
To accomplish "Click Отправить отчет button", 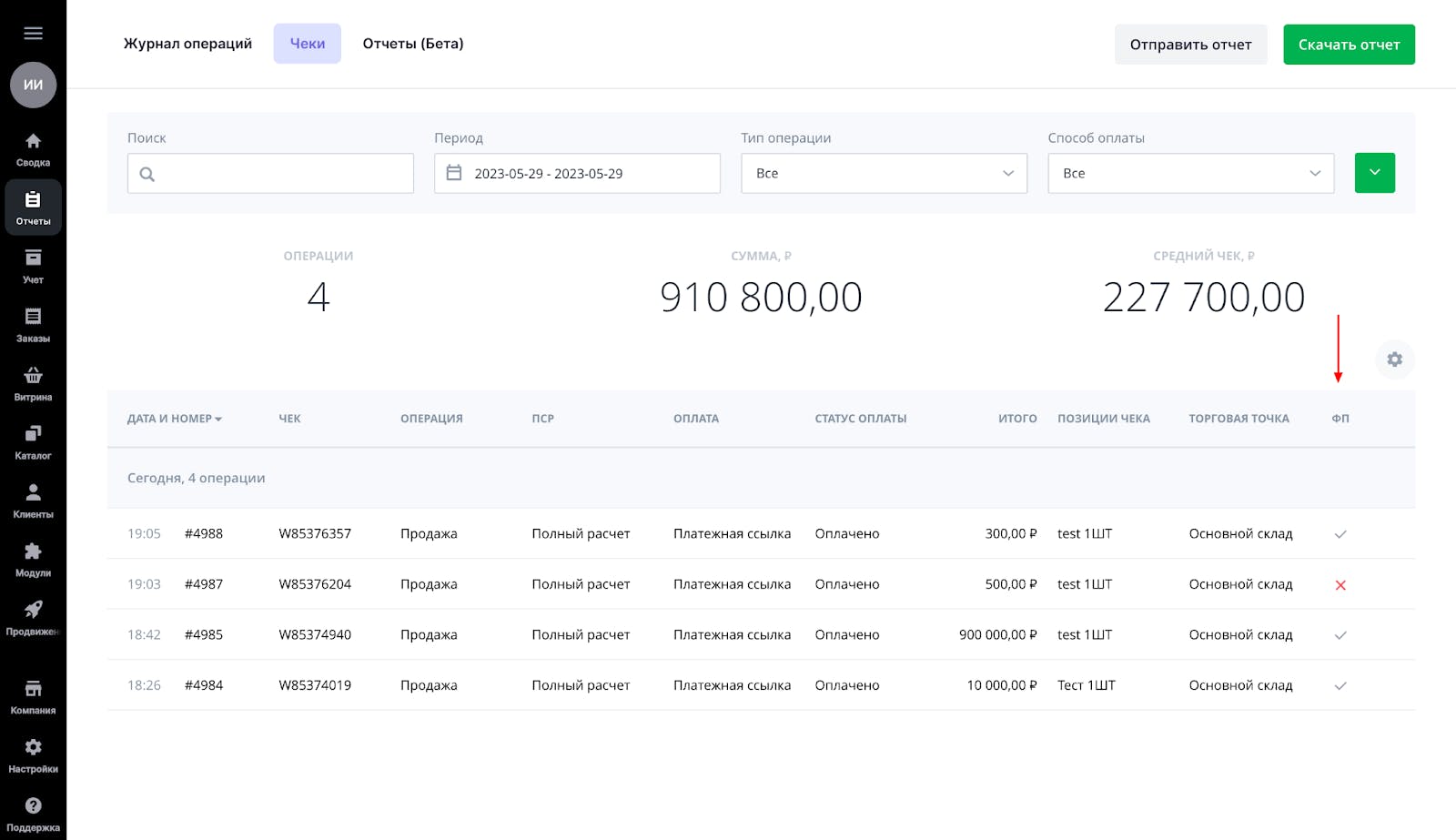I will [x=1190, y=45].
